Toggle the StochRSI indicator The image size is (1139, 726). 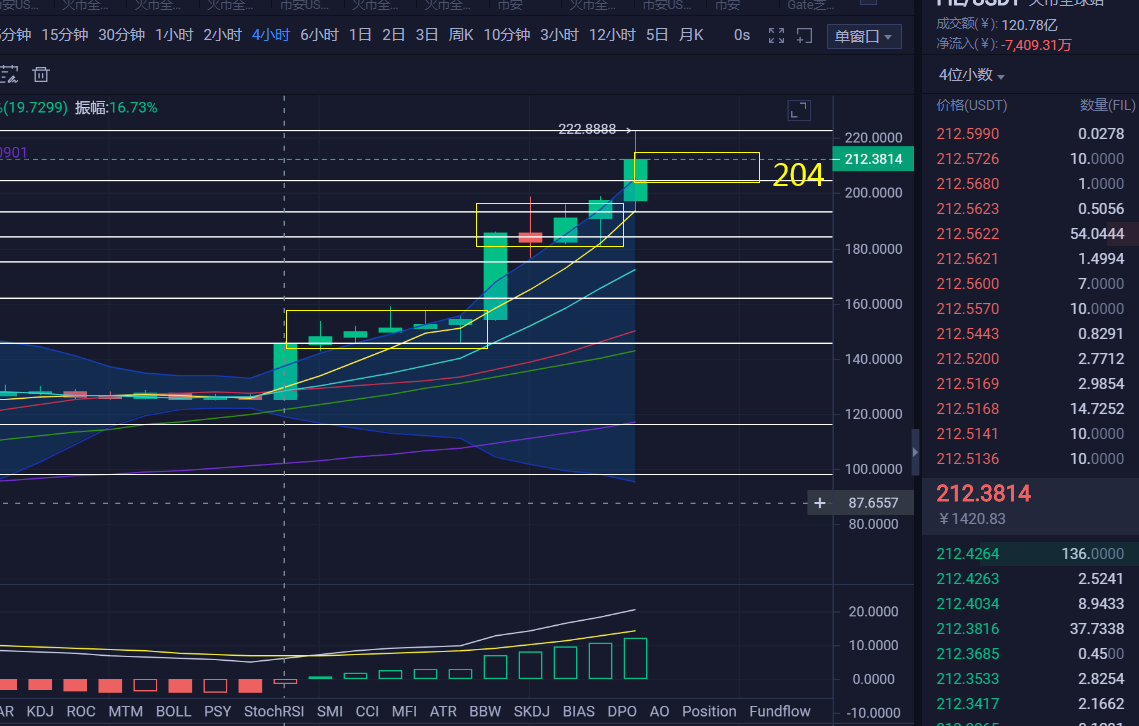(x=274, y=711)
